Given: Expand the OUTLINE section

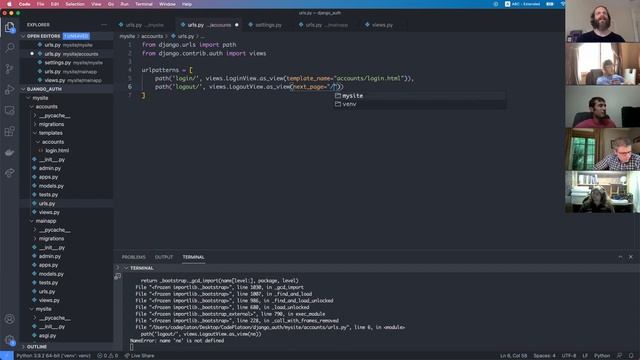Looking at the screenshot, I should (37, 347).
